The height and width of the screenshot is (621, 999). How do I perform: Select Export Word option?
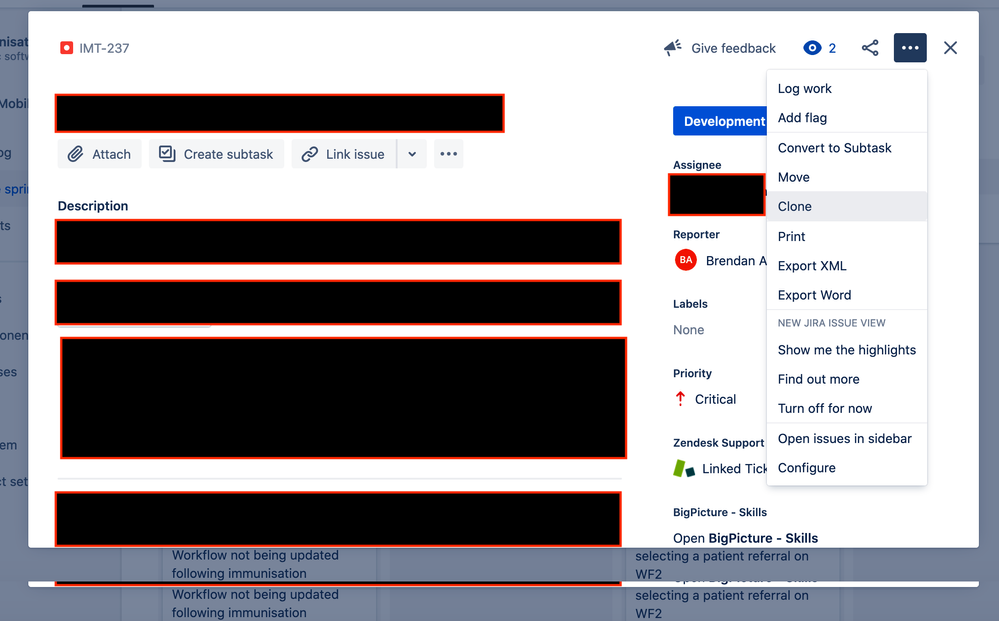point(847,295)
